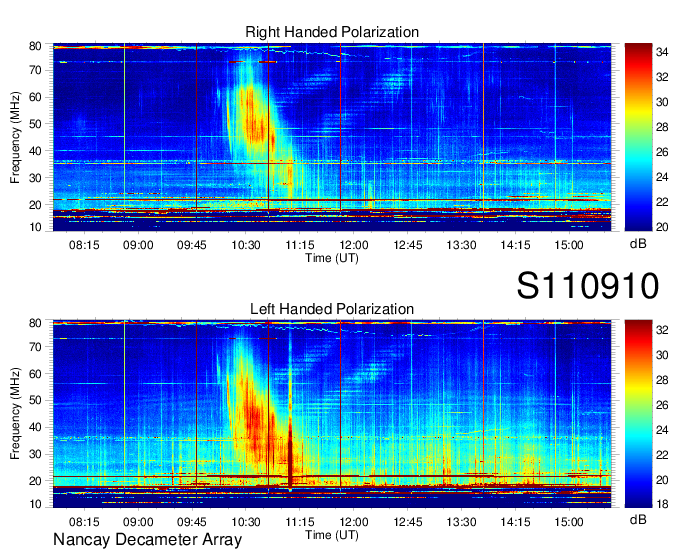Click 10 MHz frequency tick on Right Handed plot
680x552 pixels.
pyautogui.click(x=35, y=227)
